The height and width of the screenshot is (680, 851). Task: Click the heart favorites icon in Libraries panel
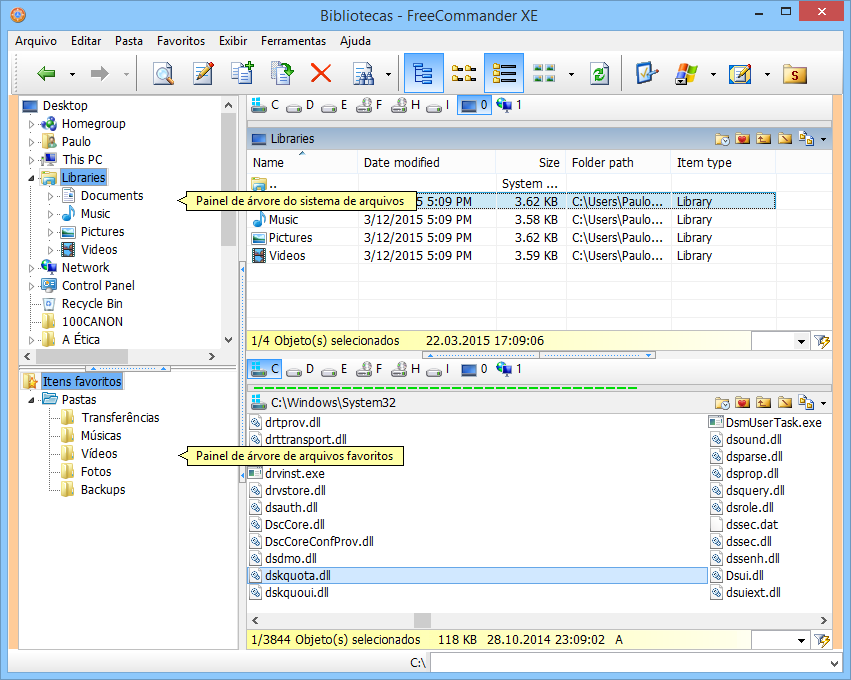(742, 139)
